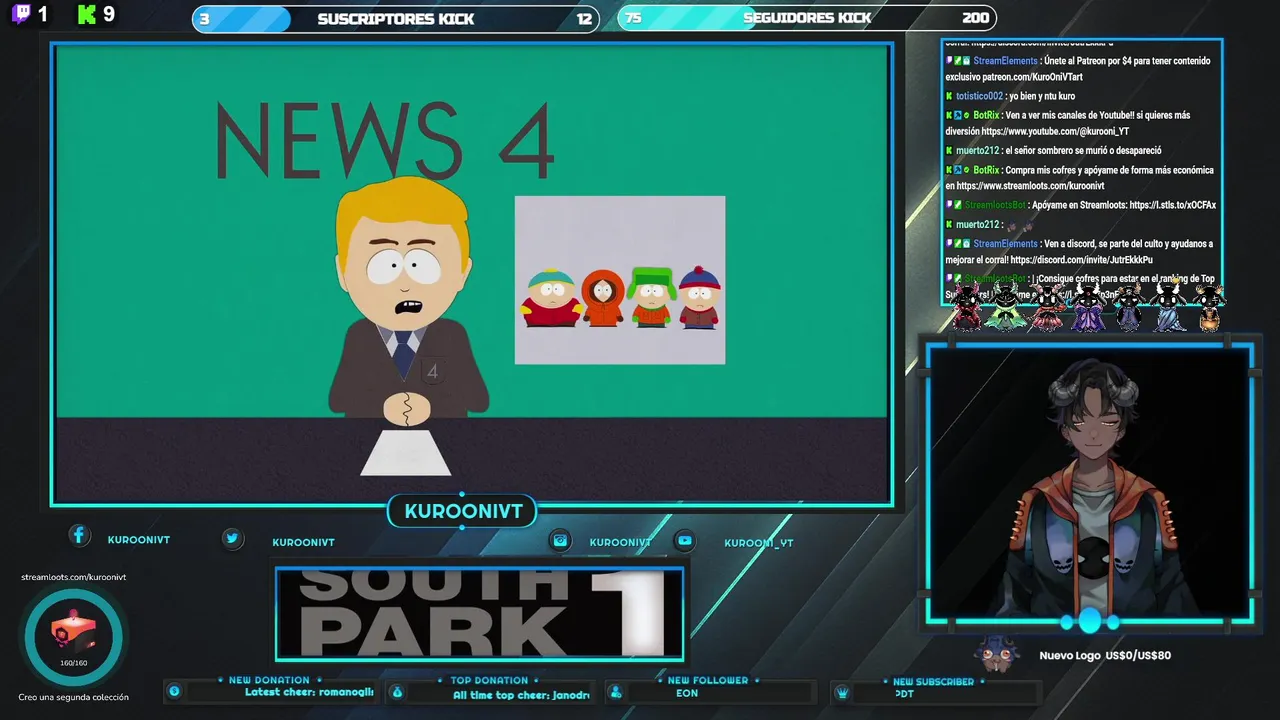Open the youtube.com/@kurooni_YT chat link
The height and width of the screenshot is (720, 1280).
[x=1055, y=131]
